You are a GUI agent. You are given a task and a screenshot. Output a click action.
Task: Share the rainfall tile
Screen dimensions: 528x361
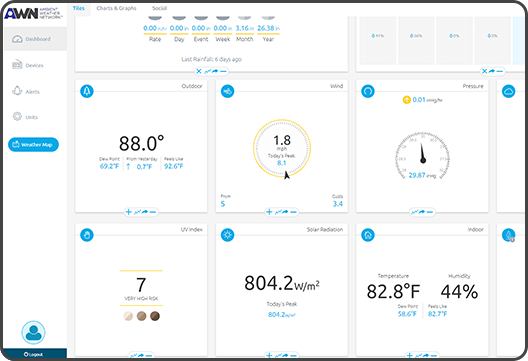click(215, 71)
